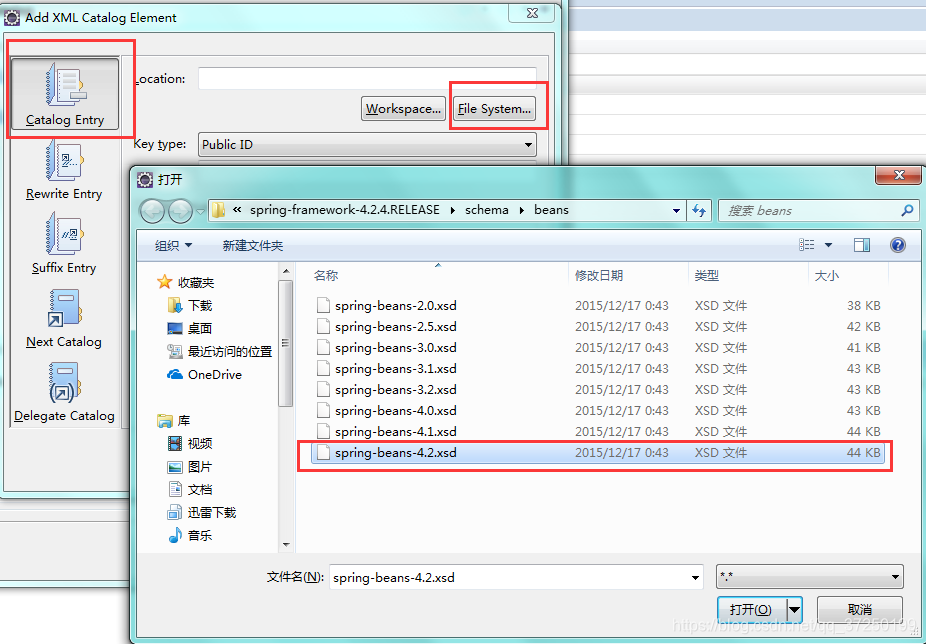Click the File System... button
Screen dimensions: 926x644
click(494, 109)
